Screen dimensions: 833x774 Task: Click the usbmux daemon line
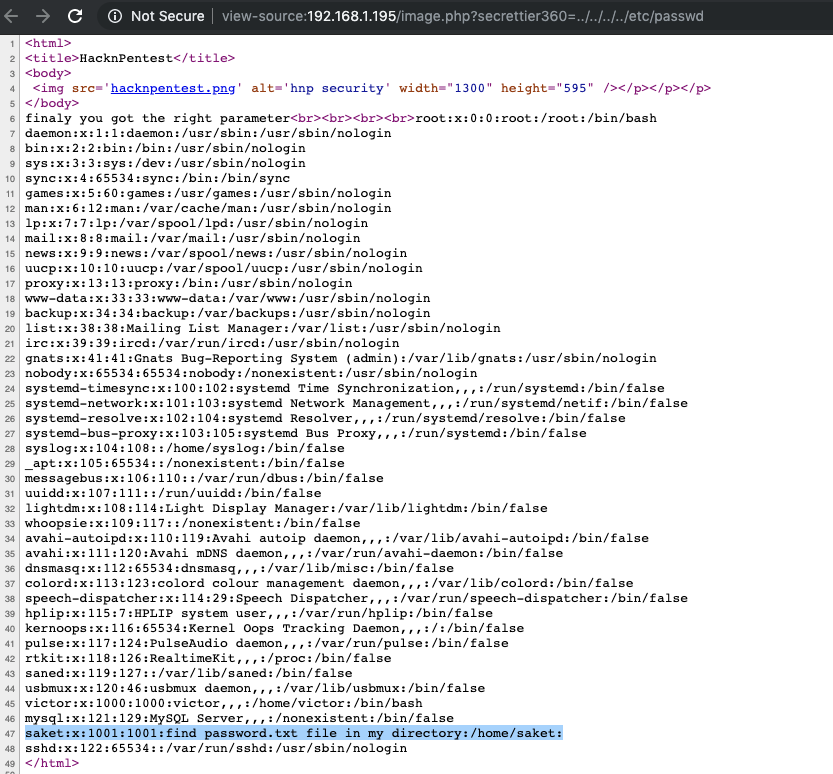tap(254, 688)
